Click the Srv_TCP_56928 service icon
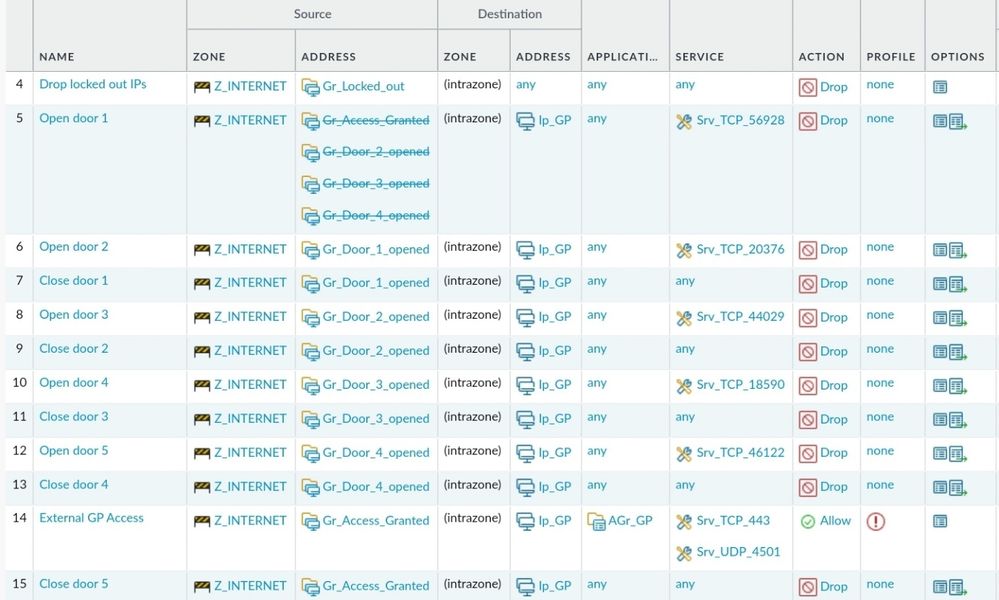The width and height of the screenshot is (999, 600). pyautogui.click(x=684, y=121)
